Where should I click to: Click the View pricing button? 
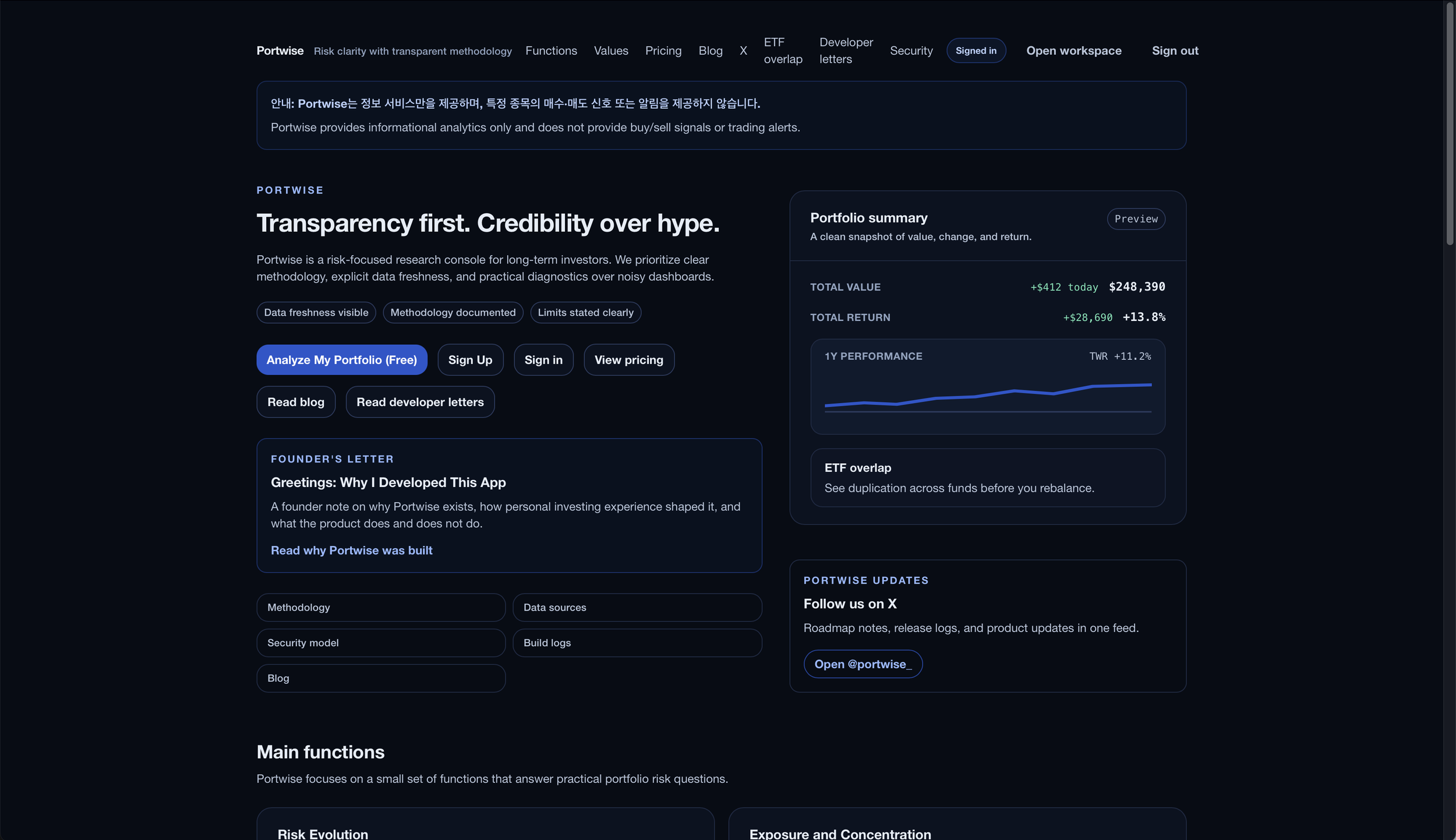(x=628, y=359)
